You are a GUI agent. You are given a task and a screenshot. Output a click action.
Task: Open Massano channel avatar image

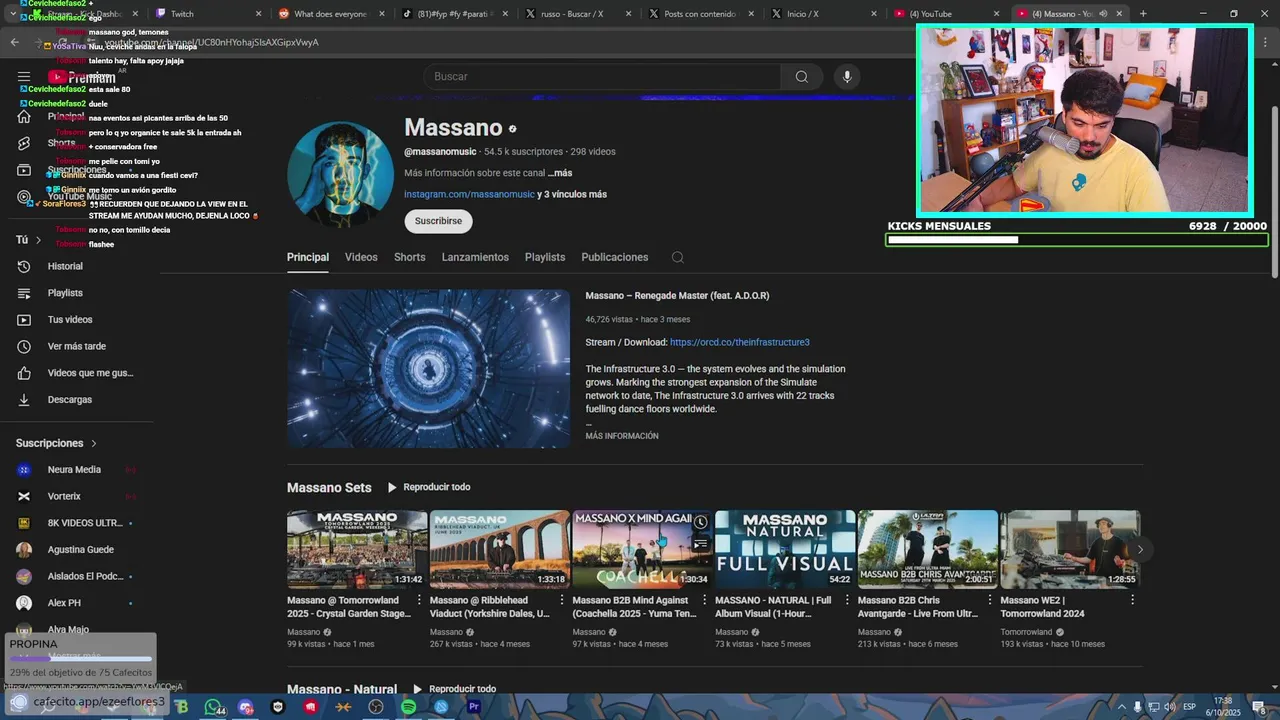340,175
